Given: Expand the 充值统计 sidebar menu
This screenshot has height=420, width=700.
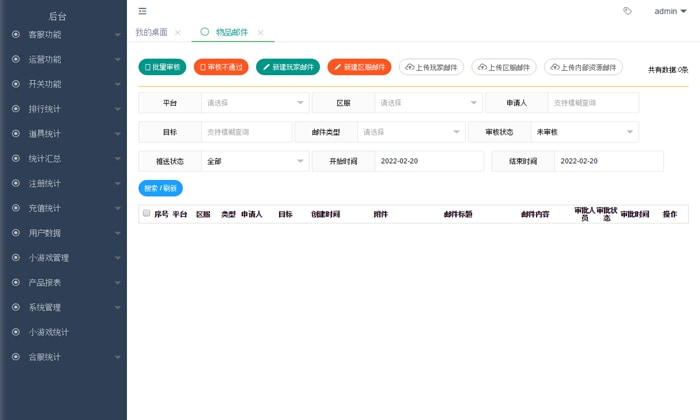Looking at the screenshot, I should pyautogui.click(x=65, y=208).
